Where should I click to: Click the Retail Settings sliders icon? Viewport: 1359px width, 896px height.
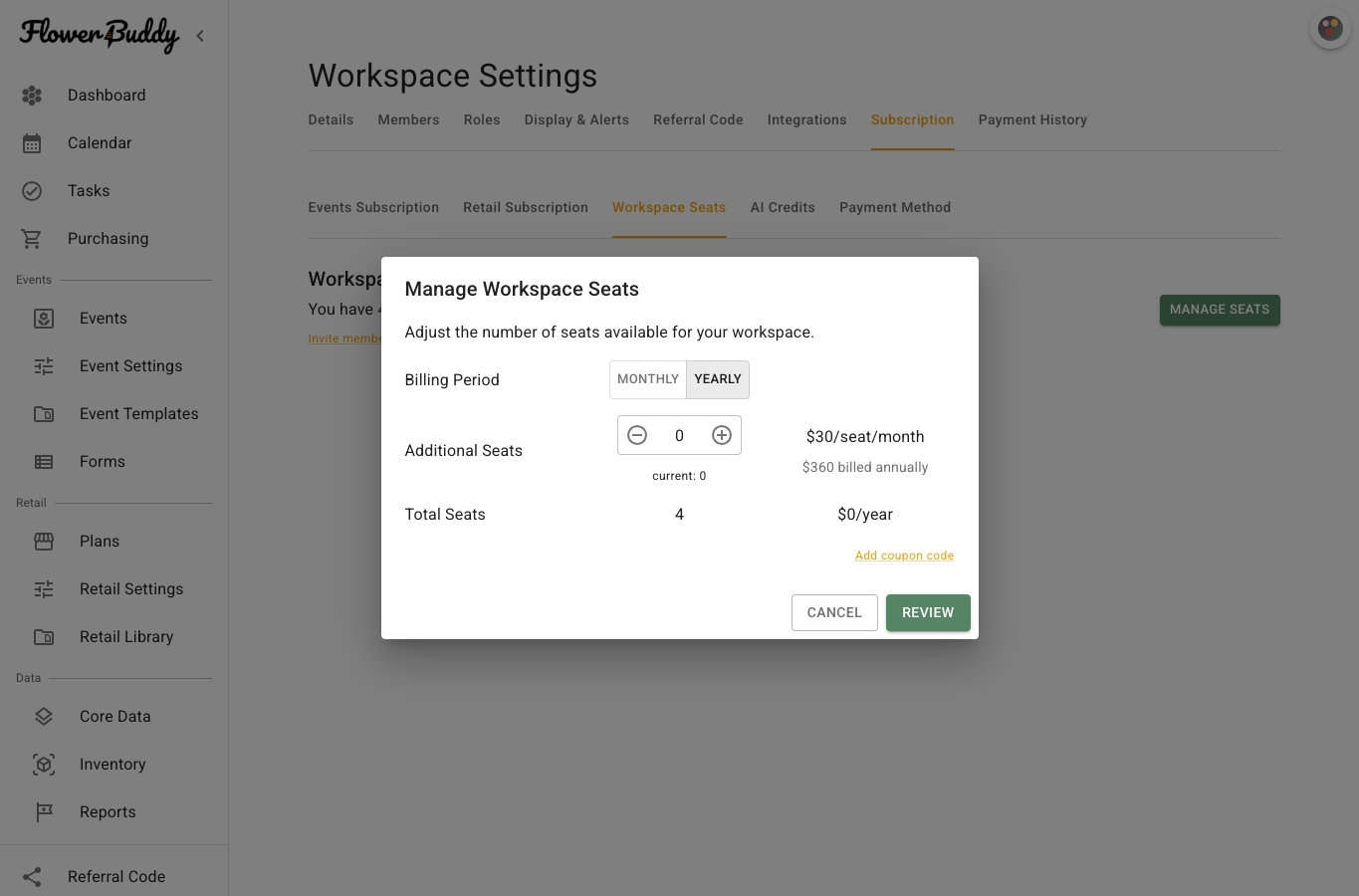(44, 589)
